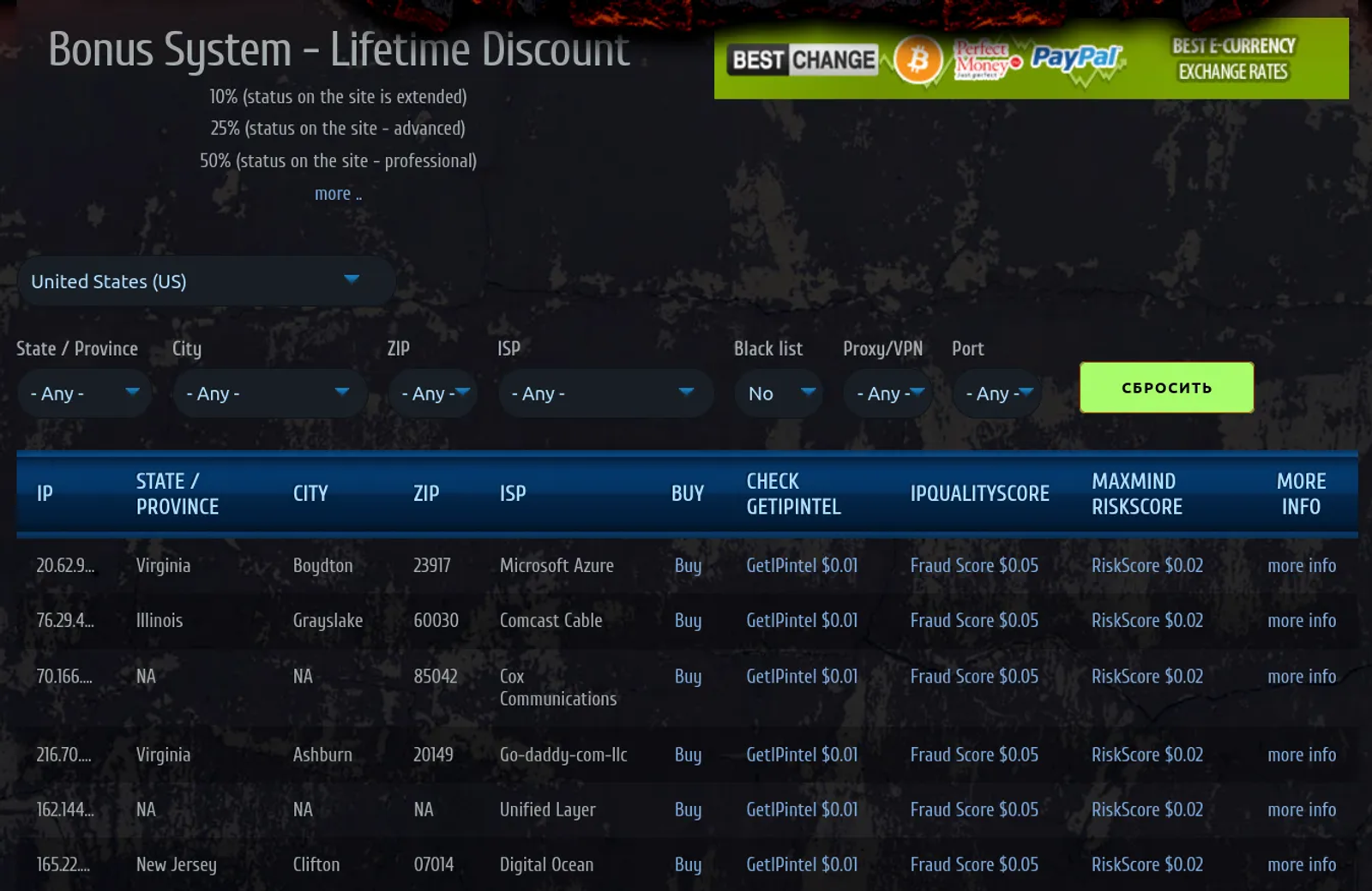Run GetIPintel check for Cox Communications row
Viewport: 1372px width, 891px height.
[x=802, y=677]
